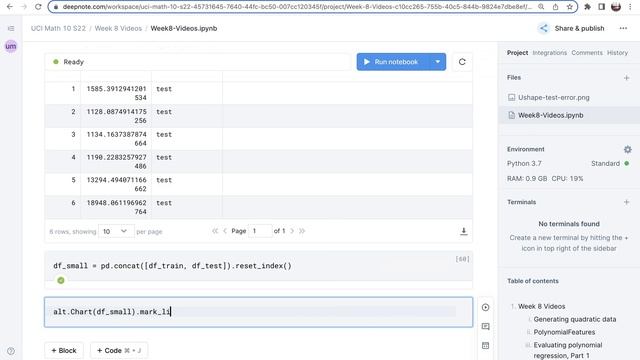Create a new terminal with the plus icon
The image size is (640, 360).
click(627, 202)
